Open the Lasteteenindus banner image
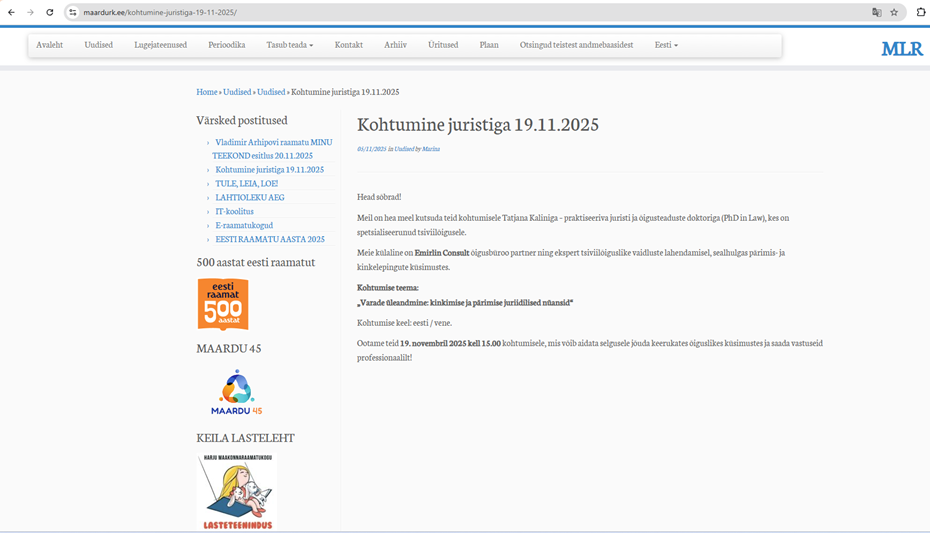This screenshot has width=930, height=533. pos(236,491)
